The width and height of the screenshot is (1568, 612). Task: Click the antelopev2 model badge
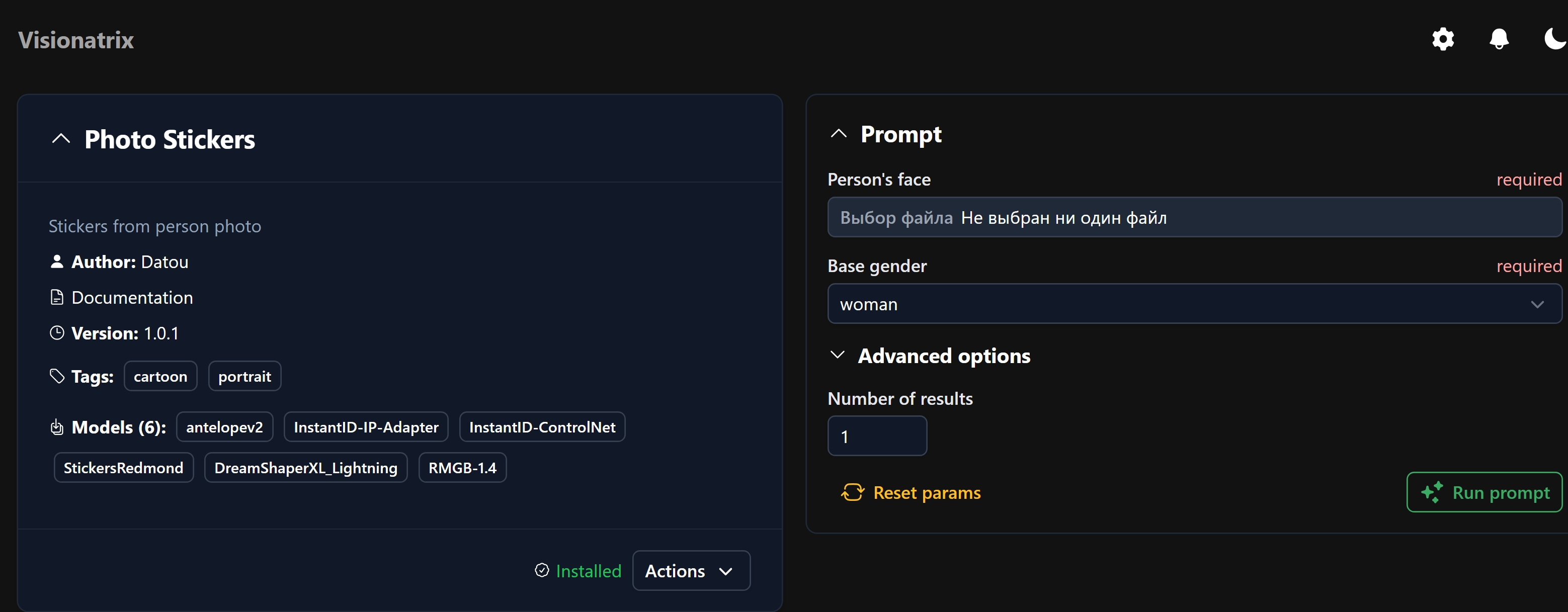(224, 427)
